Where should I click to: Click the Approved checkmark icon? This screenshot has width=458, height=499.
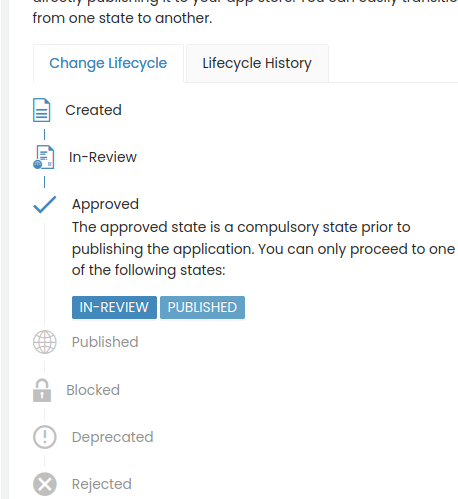(x=45, y=204)
